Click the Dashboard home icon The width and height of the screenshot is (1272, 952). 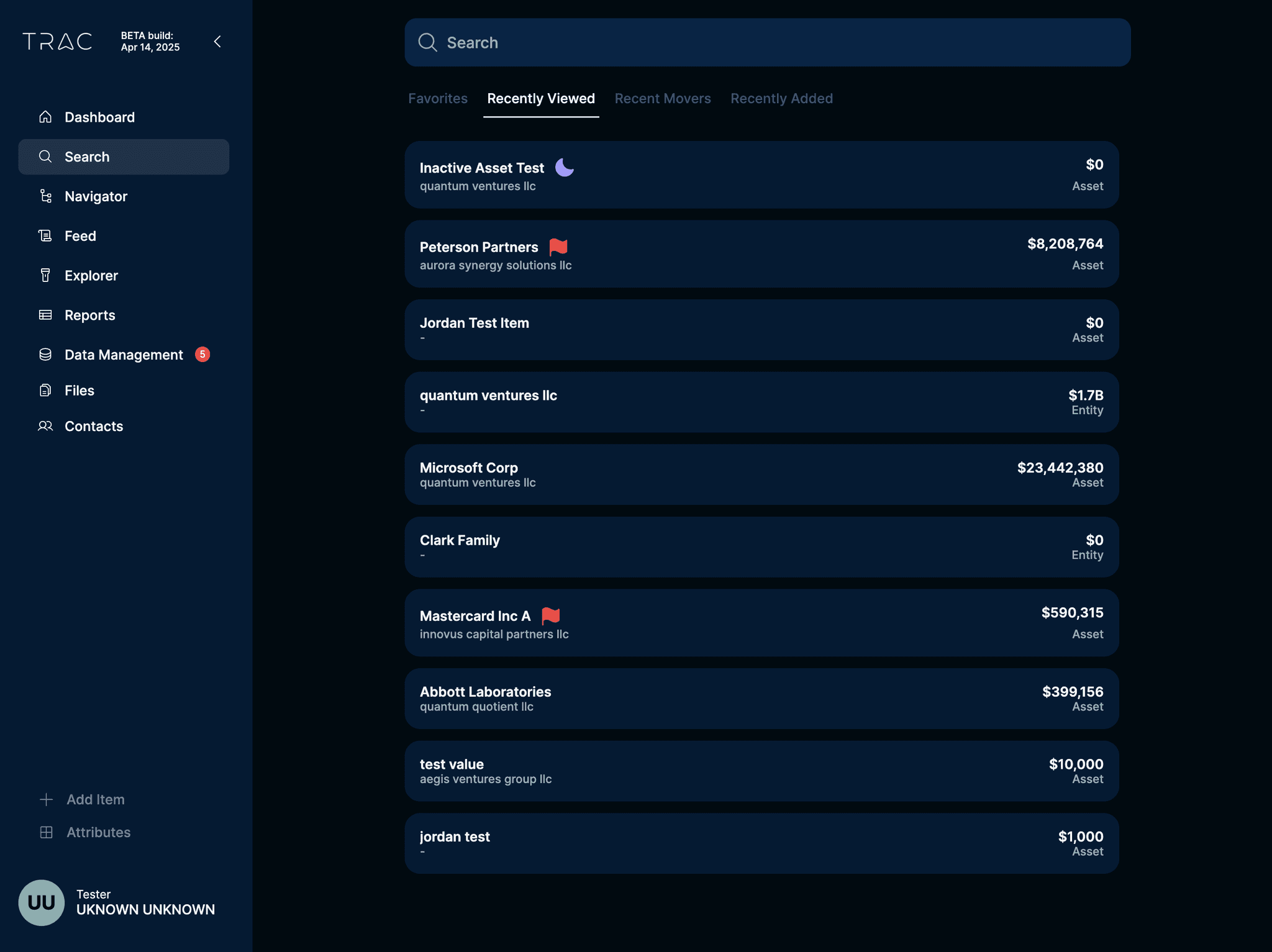(x=45, y=117)
